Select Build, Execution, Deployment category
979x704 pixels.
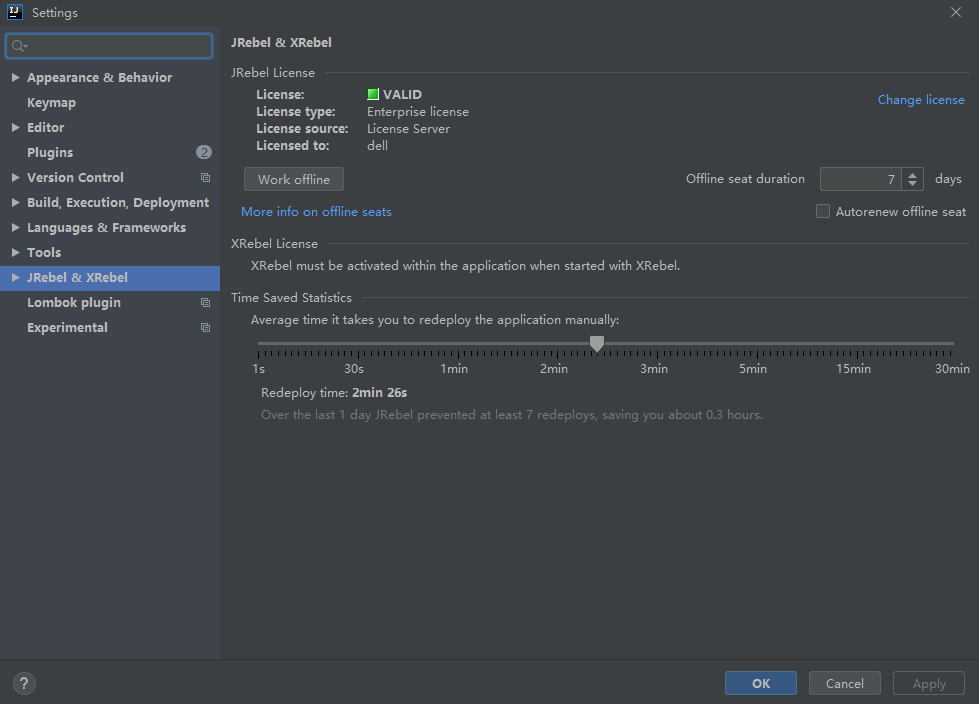118,203
